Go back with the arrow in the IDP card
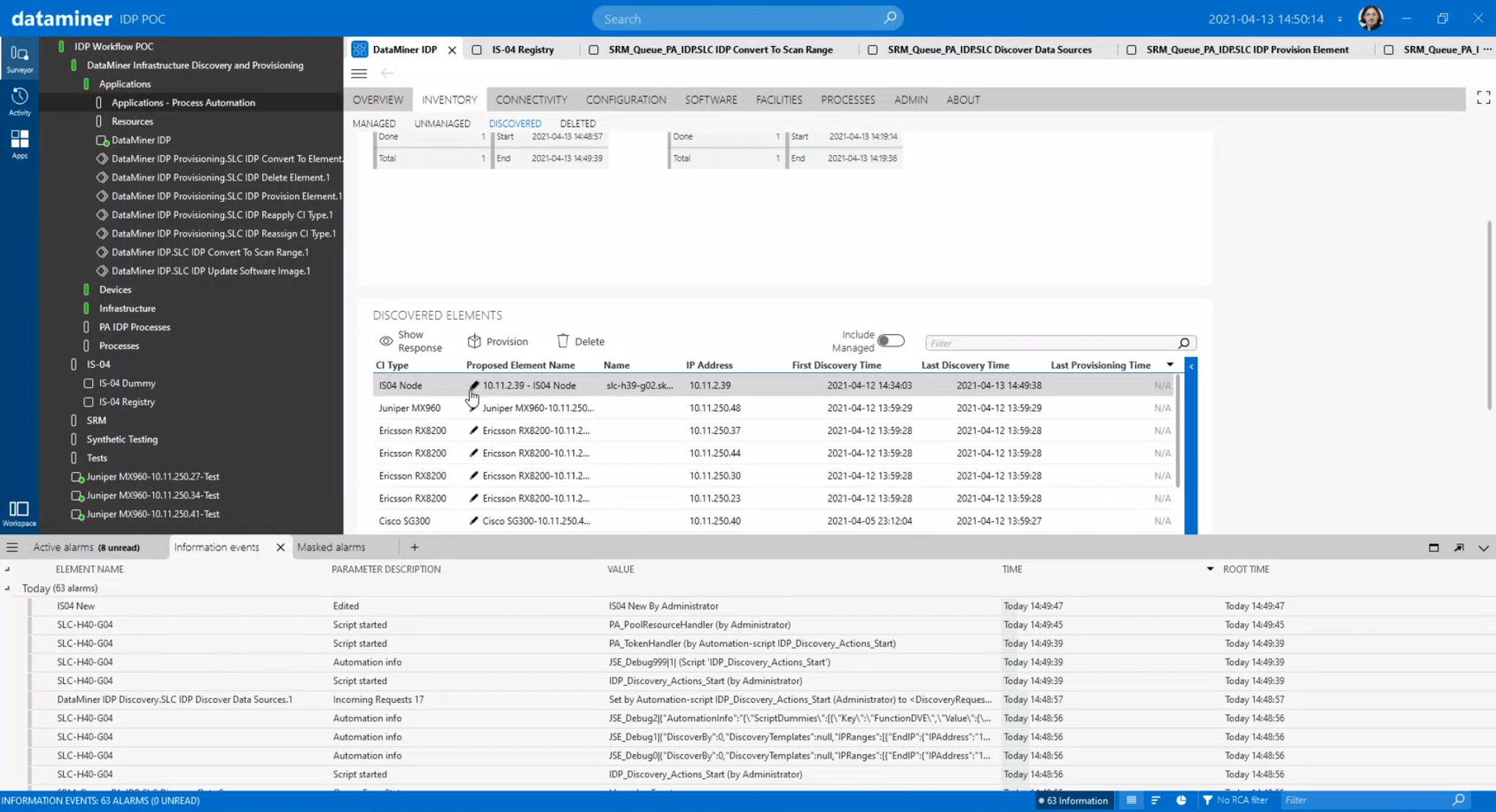 point(387,73)
